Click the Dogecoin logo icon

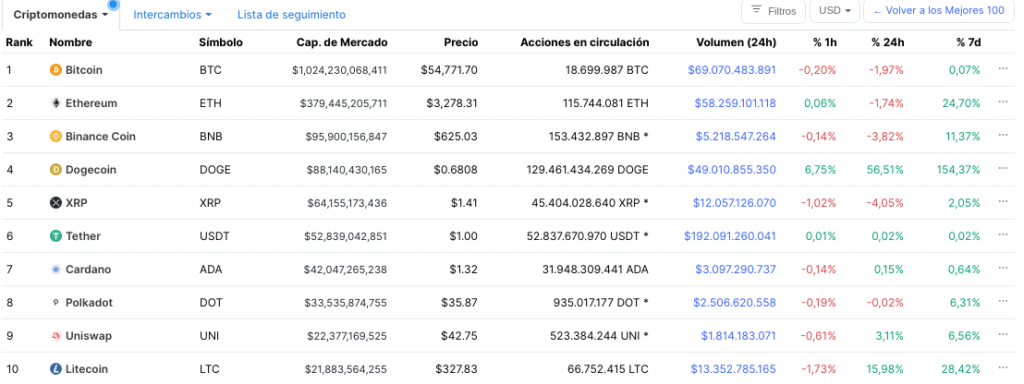tap(56, 170)
